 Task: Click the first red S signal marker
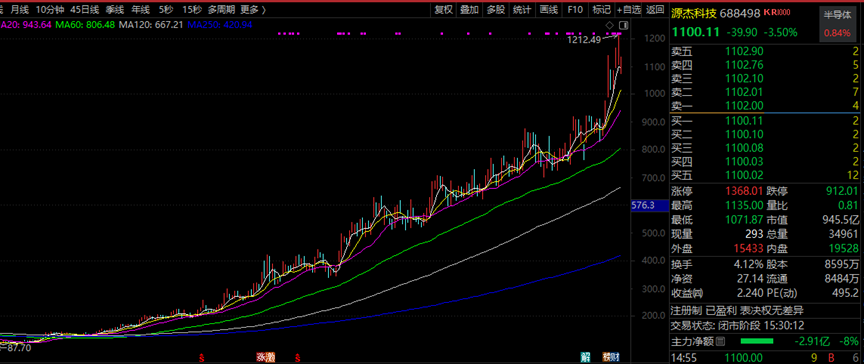pos(202,357)
